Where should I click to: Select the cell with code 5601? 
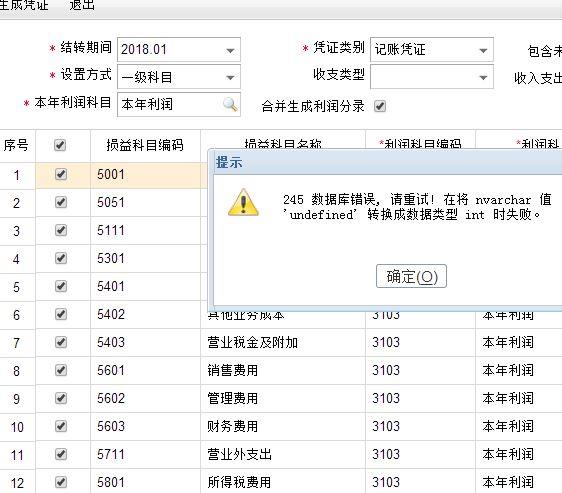[145, 370]
